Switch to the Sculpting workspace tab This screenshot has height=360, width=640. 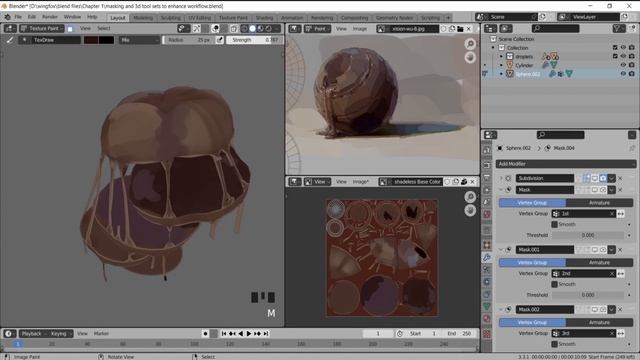click(171, 18)
